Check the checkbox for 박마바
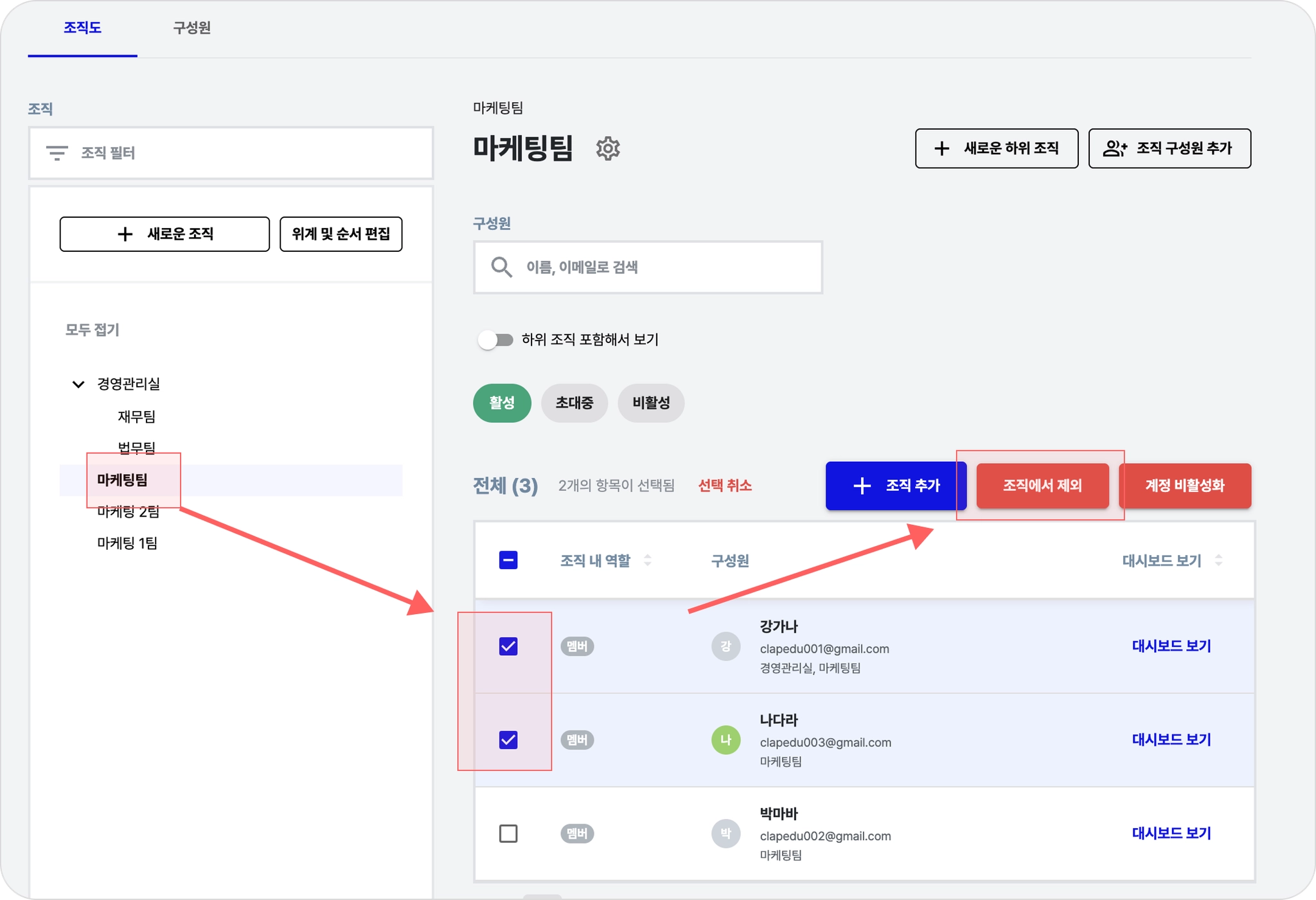1316x900 pixels. tap(508, 834)
